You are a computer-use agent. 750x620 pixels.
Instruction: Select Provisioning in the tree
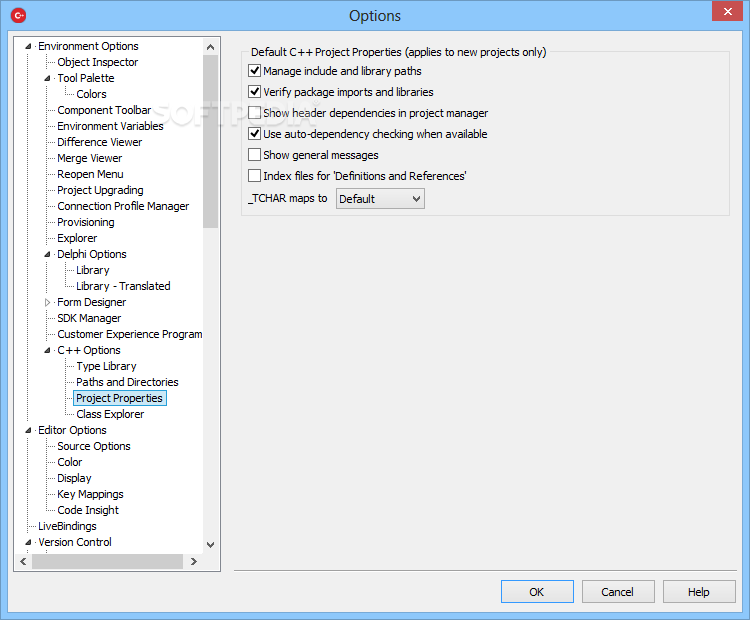point(86,222)
